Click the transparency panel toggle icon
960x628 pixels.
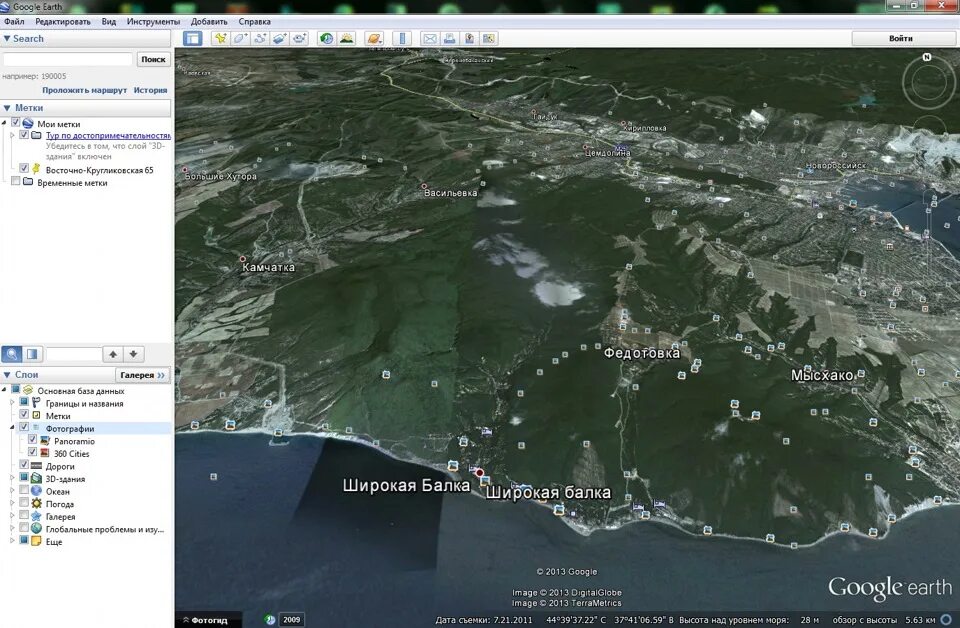tap(32, 354)
